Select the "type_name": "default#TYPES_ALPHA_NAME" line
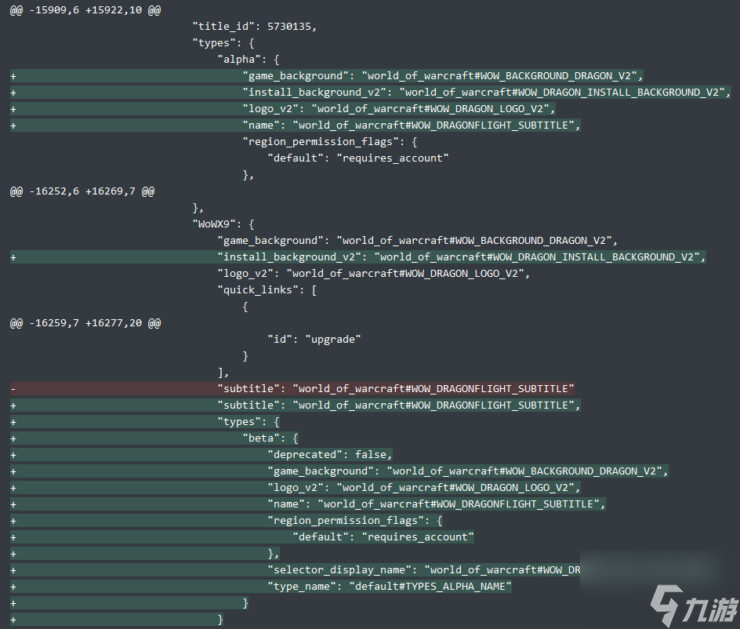Screen dimensions: 740x629 point(261,587)
